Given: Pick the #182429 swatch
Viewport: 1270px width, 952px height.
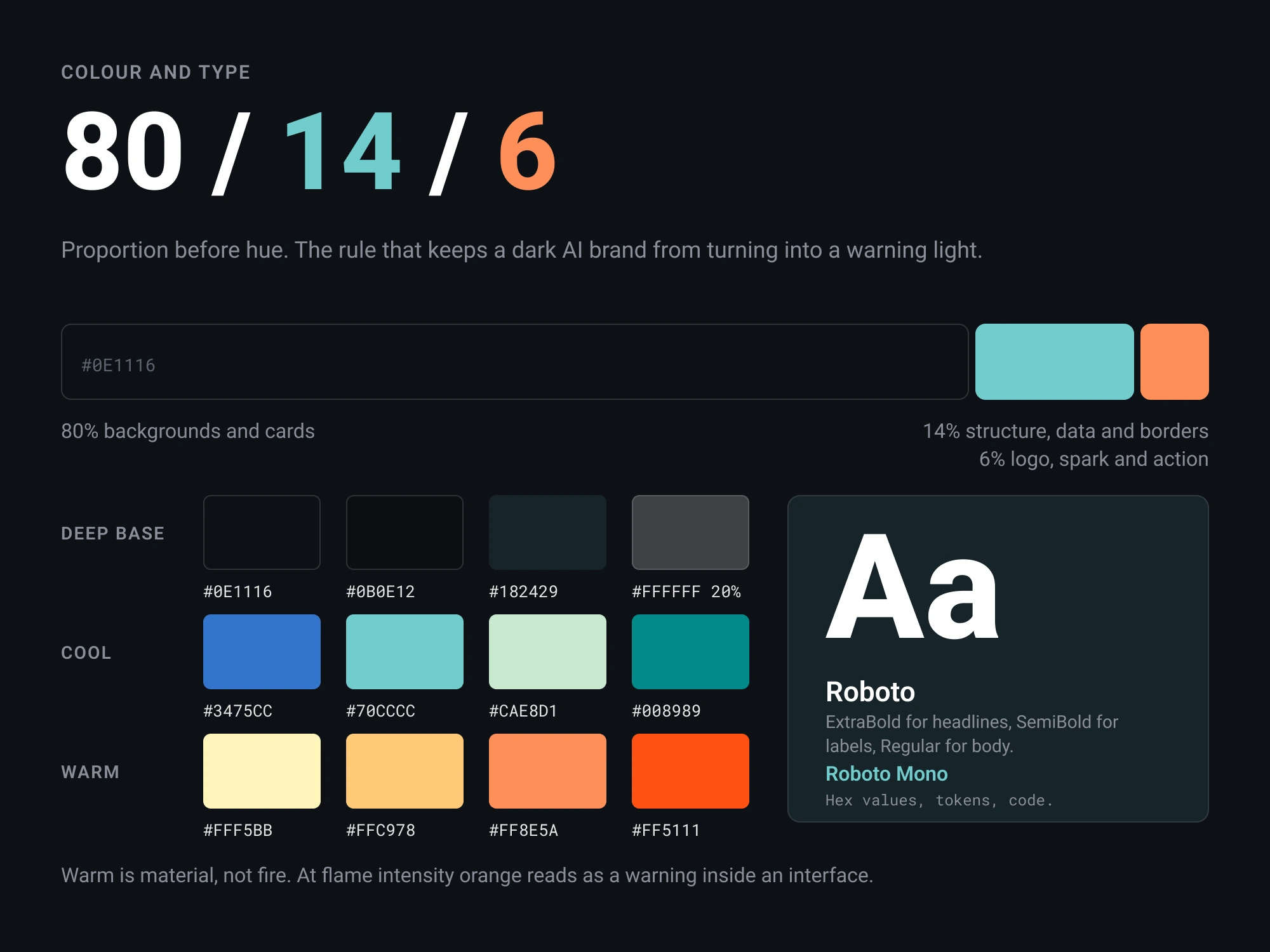Looking at the screenshot, I should [547, 532].
